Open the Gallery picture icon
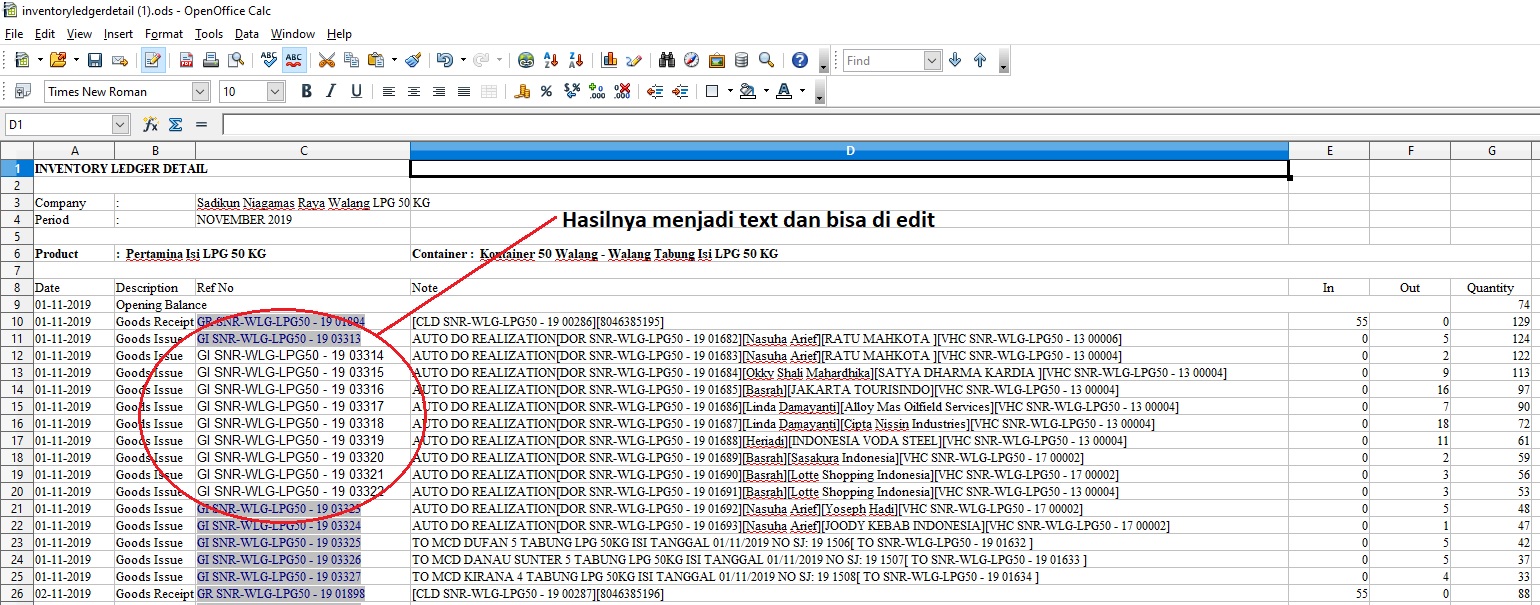This screenshot has height=605, width=1540. (716, 60)
